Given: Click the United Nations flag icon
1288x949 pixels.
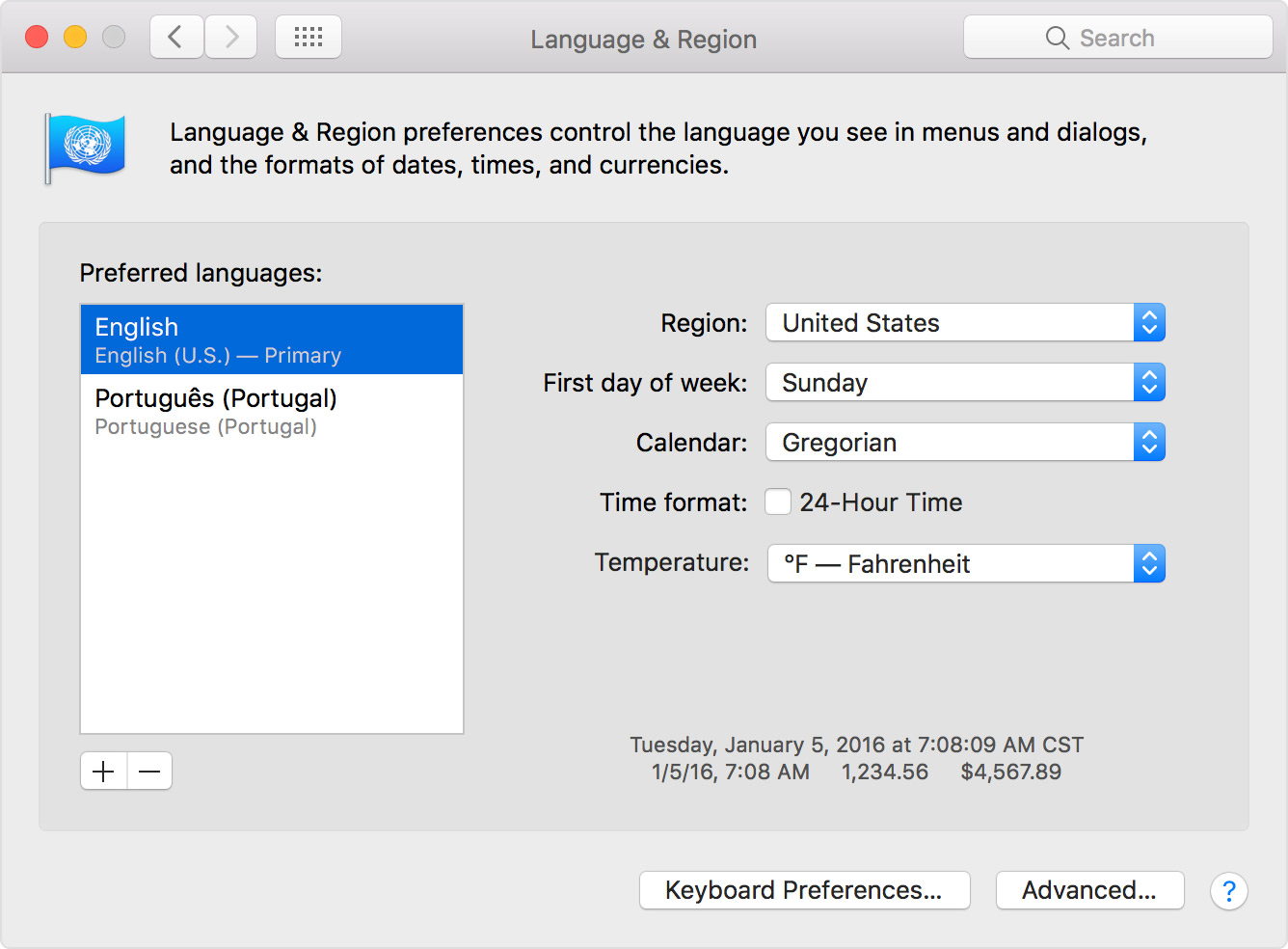Looking at the screenshot, I should (87, 148).
